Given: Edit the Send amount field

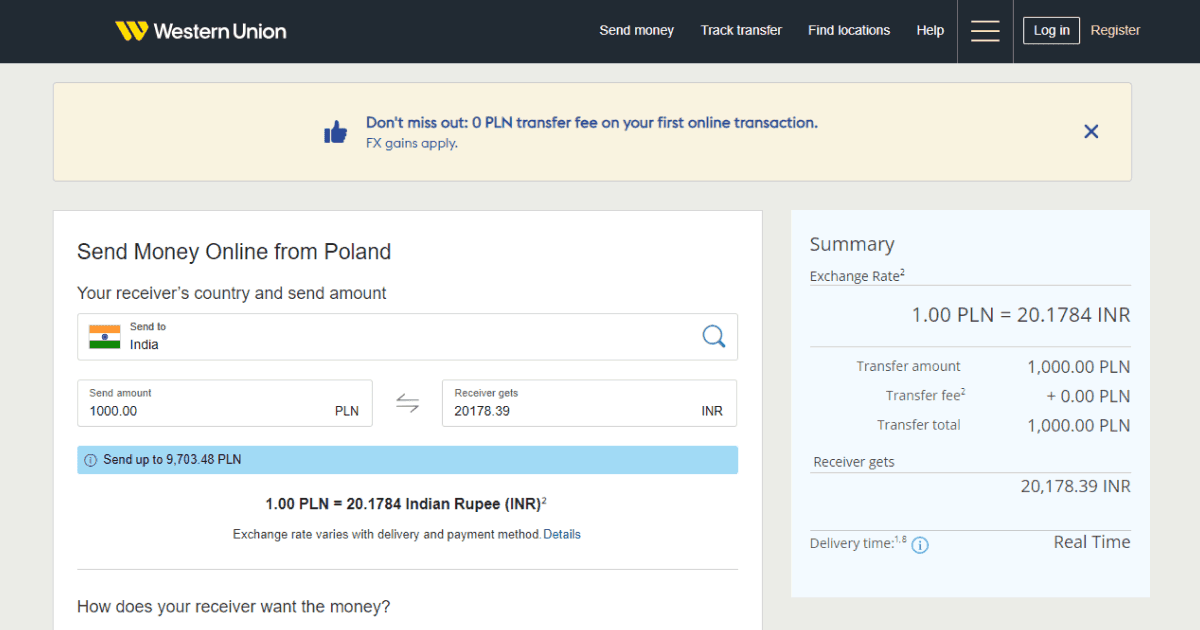Looking at the screenshot, I should click(x=225, y=403).
